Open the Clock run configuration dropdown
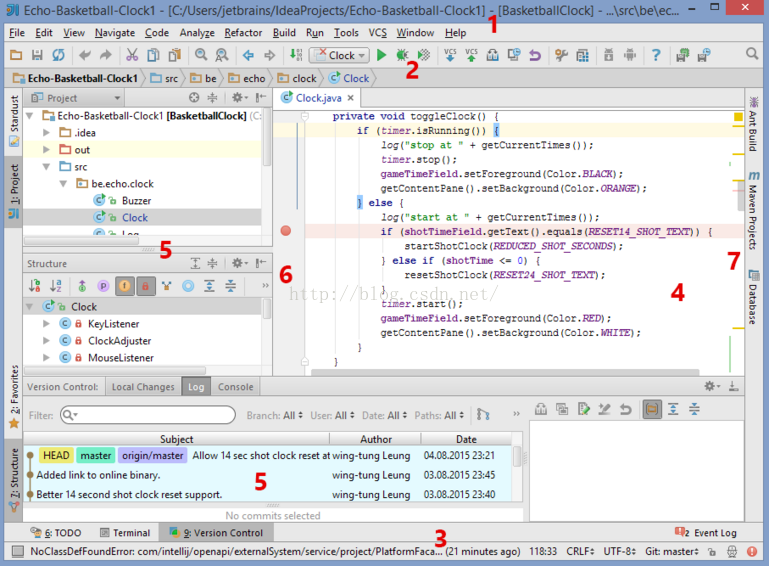 [339, 55]
